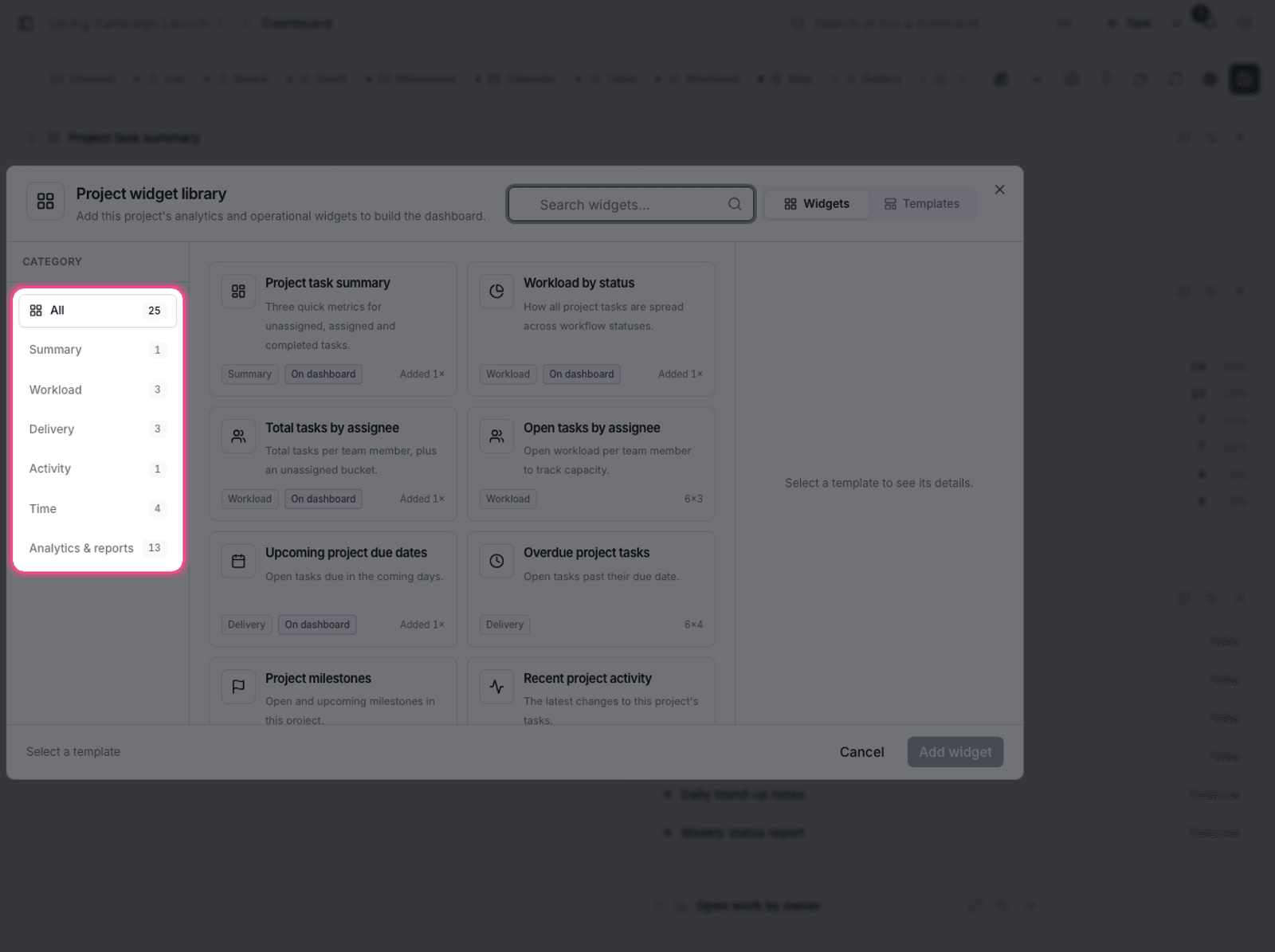Click the people icon on Open tasks by assignee
Image resolution: width=1275 pixels, height=952 pixels.
point(496,437)
